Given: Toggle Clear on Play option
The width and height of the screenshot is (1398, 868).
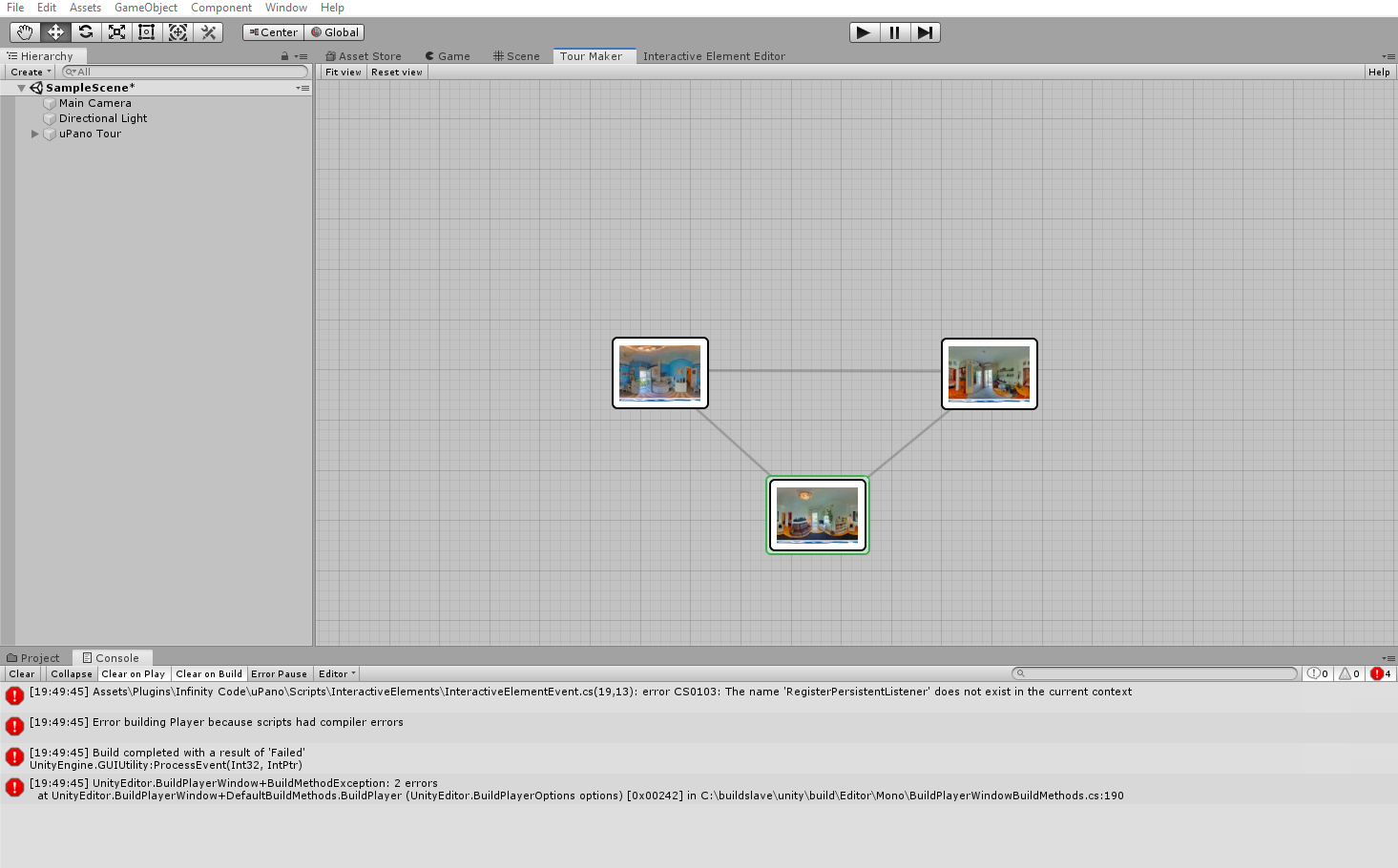Looking at the screenshot, I should coord(134,673).
